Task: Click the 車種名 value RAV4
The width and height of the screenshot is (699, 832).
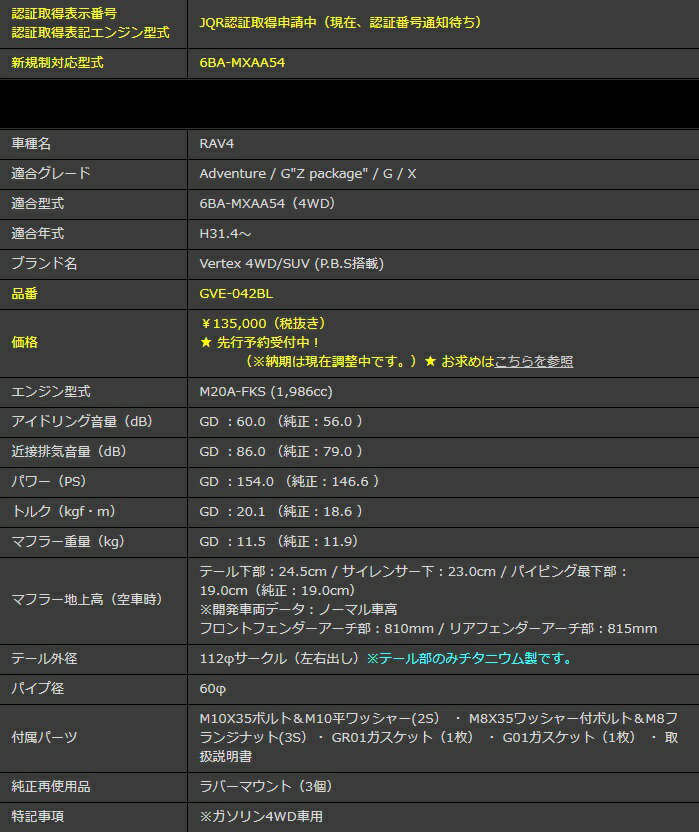Action: 217,143
